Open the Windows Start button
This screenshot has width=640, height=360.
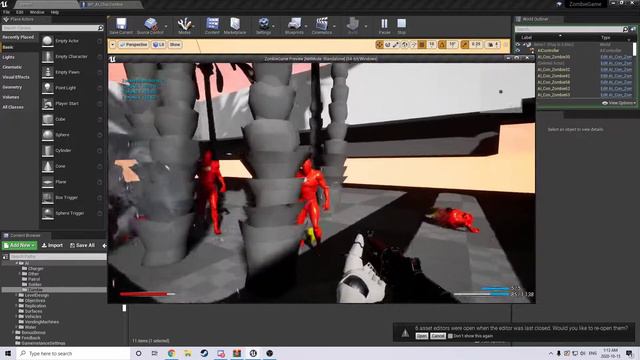[x=7, y=353]
